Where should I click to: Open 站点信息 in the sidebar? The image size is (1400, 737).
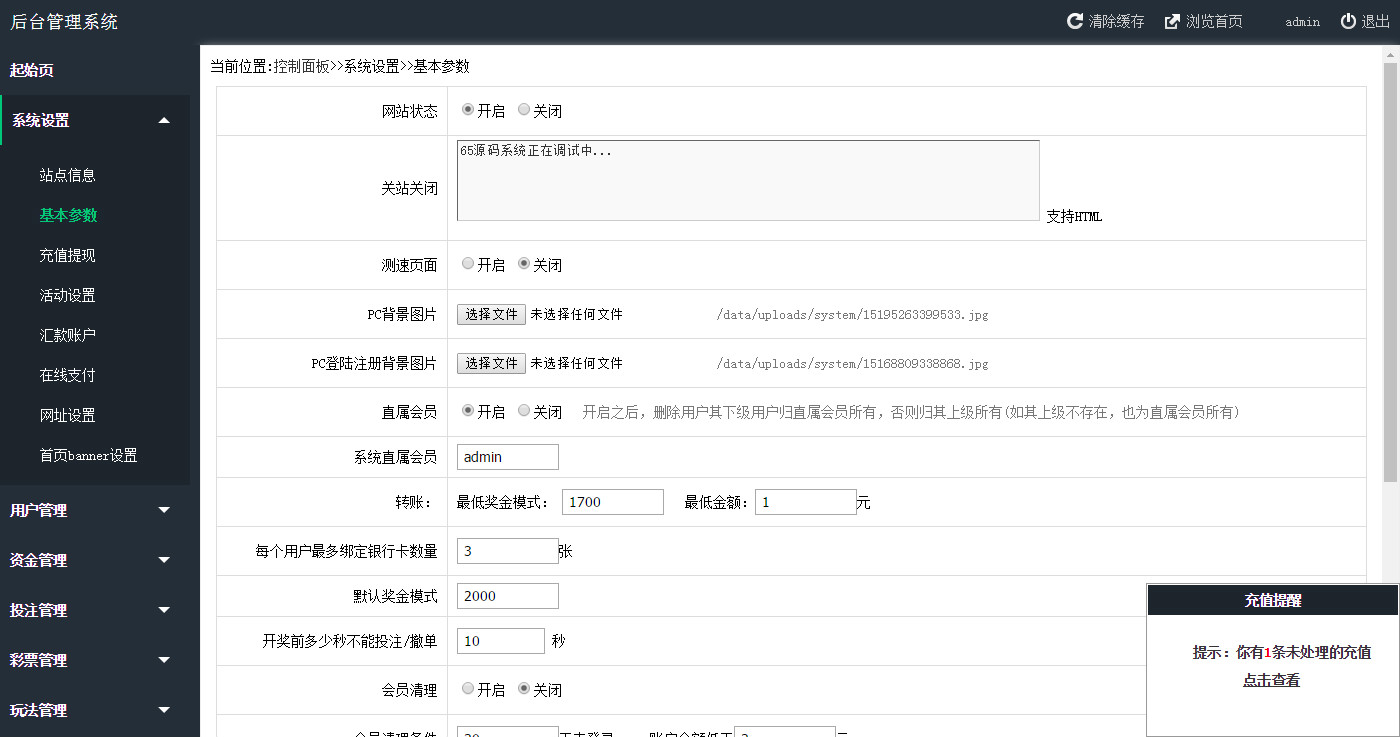click(68, 175)
